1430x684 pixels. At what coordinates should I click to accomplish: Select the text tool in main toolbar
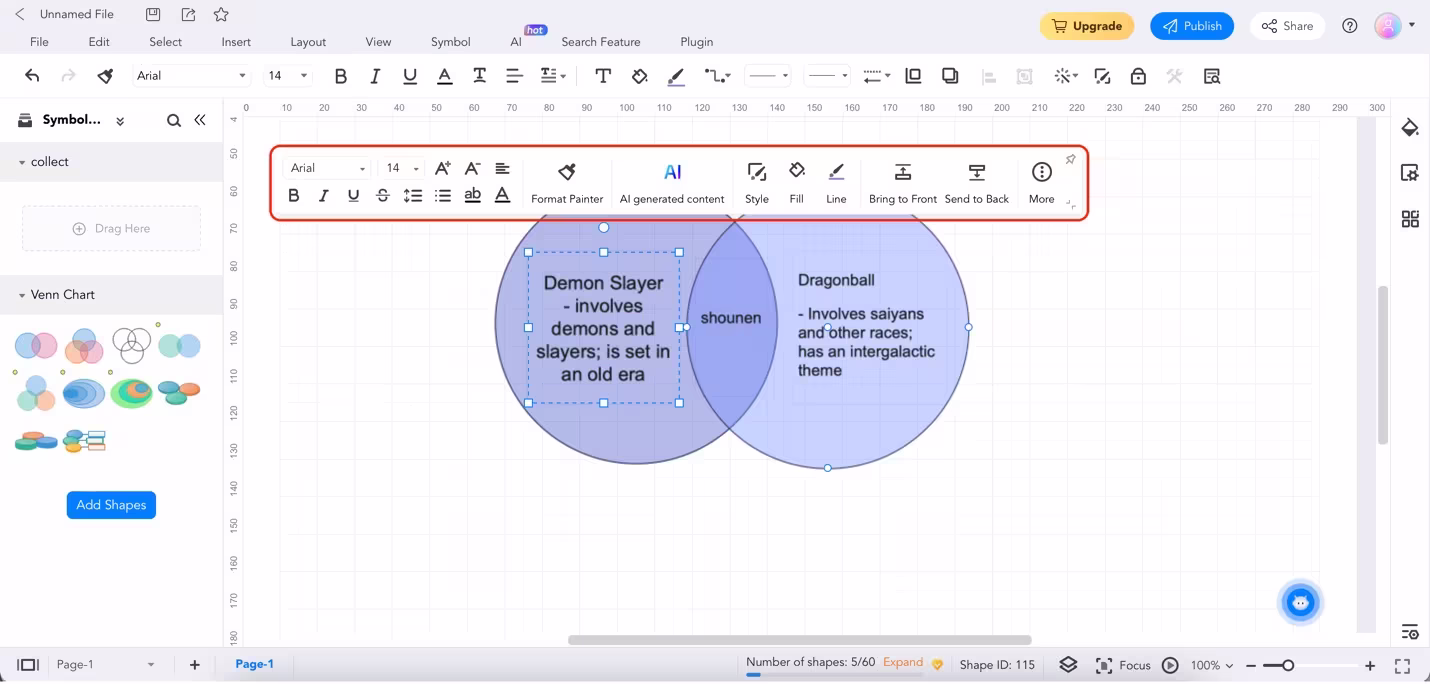603,76
